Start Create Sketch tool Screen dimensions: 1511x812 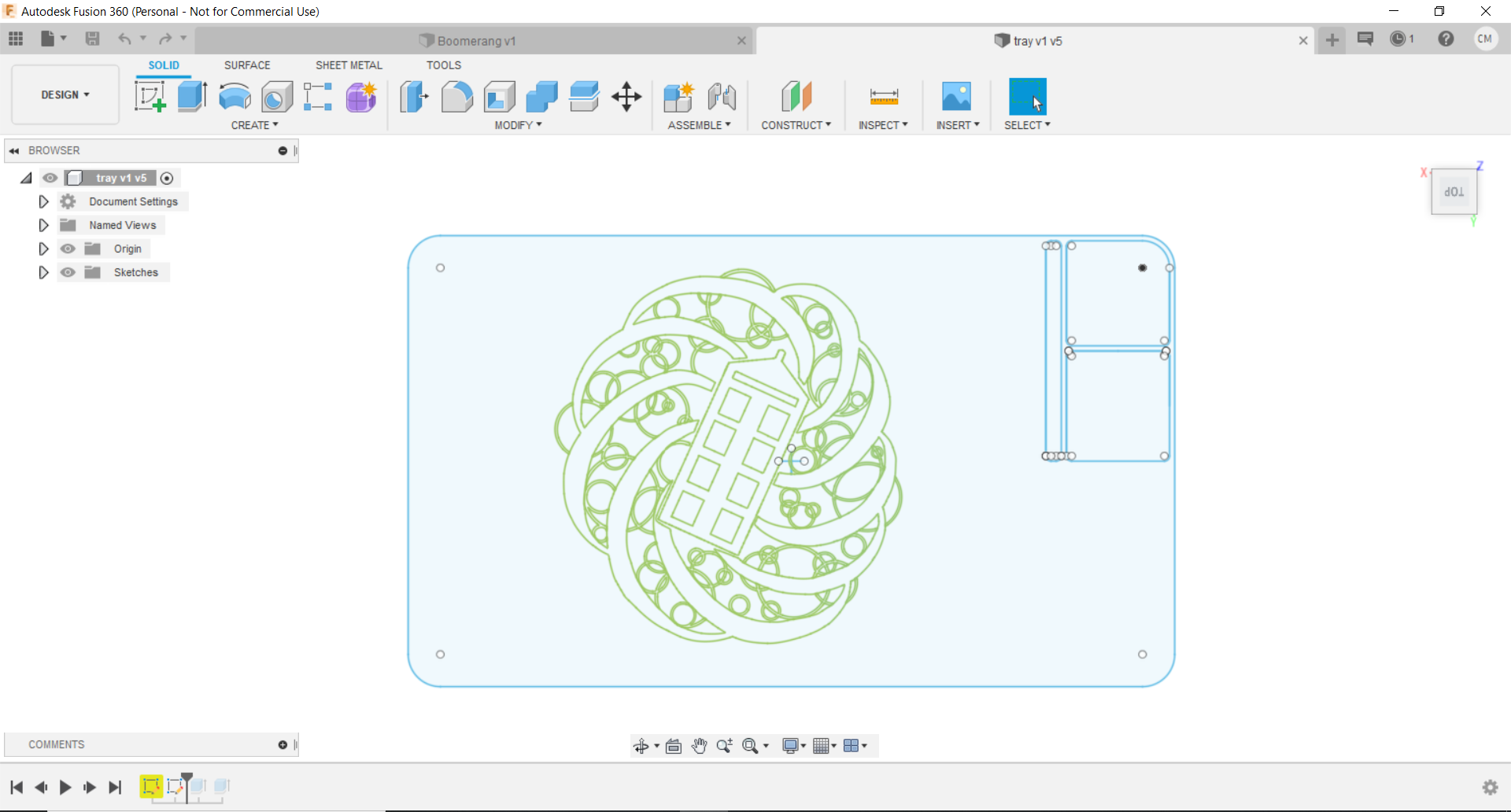[150, 97]
